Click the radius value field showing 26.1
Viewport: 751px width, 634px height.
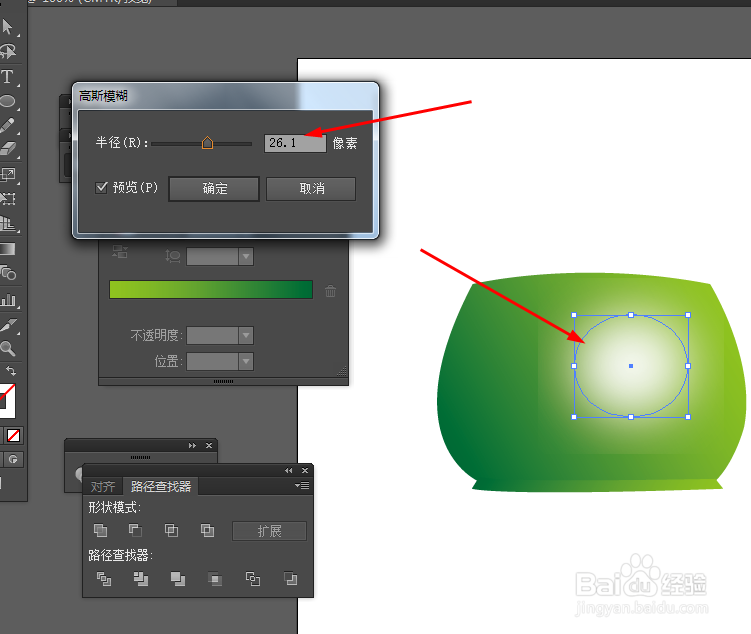295,143
